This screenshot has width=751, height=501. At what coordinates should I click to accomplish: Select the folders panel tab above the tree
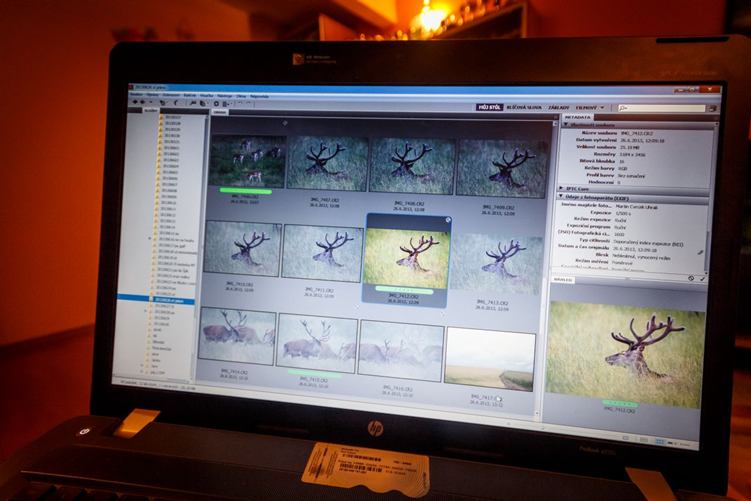(151, 110)
